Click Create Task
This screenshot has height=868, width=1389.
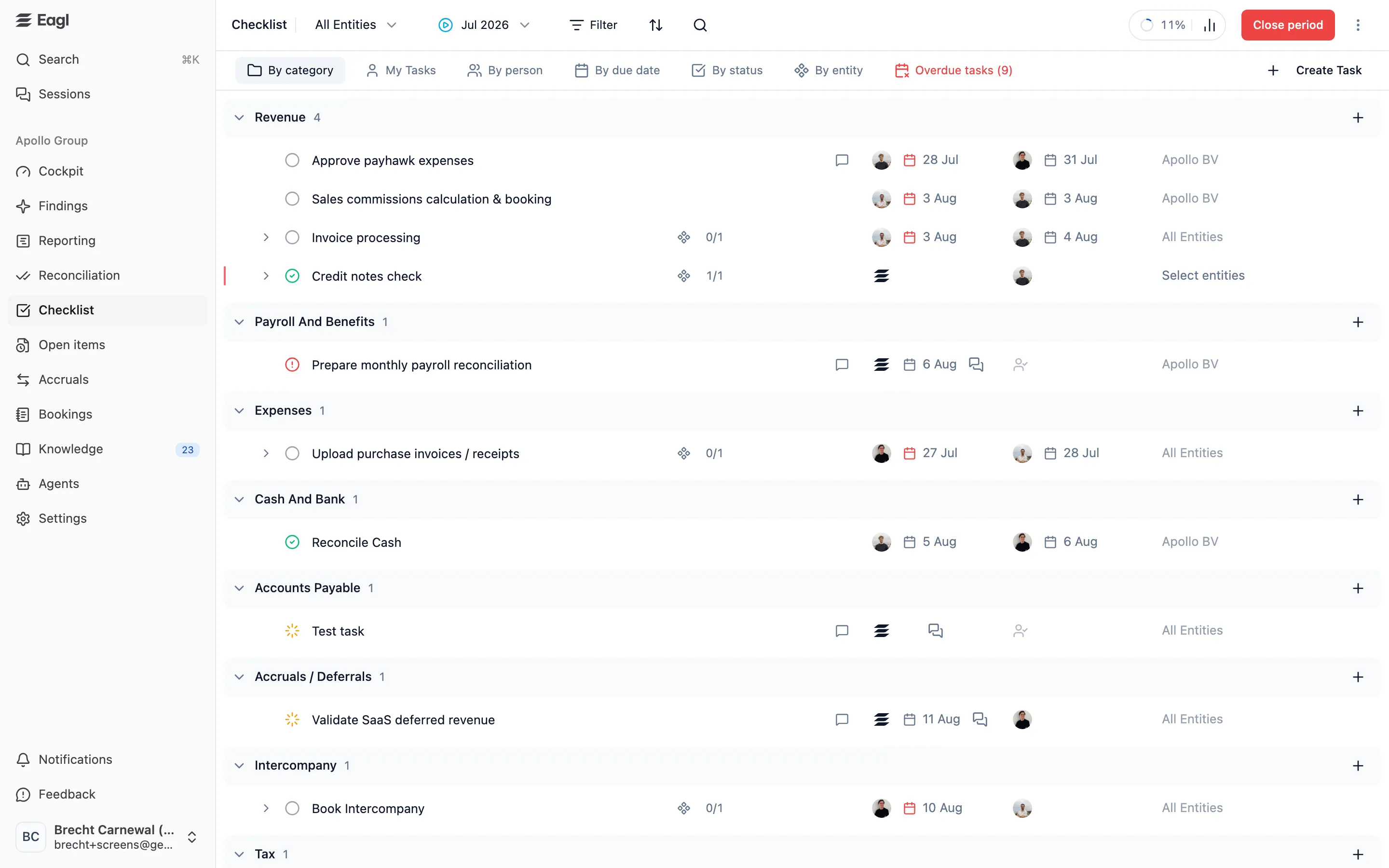point(1314,70)
